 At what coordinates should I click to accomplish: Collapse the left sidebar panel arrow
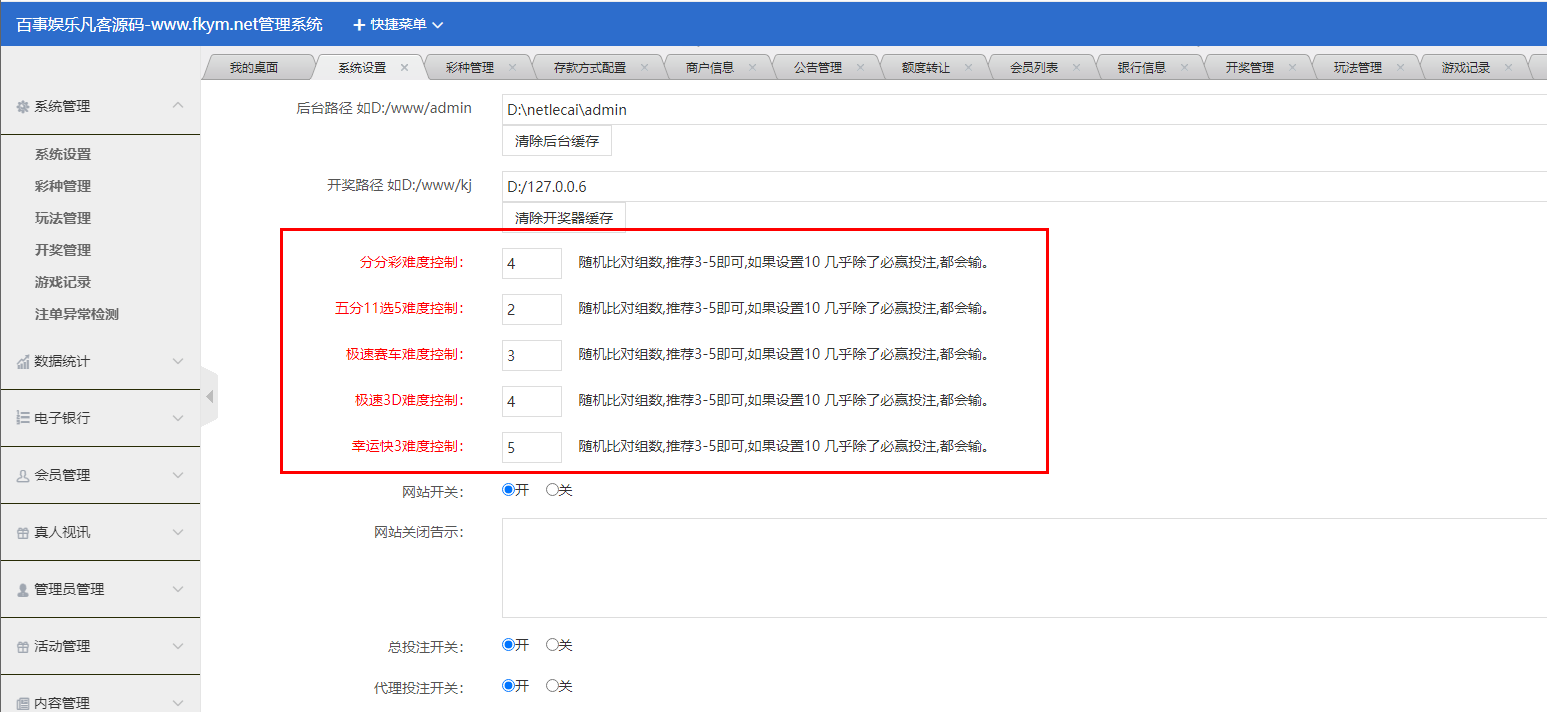coord(209,396)
